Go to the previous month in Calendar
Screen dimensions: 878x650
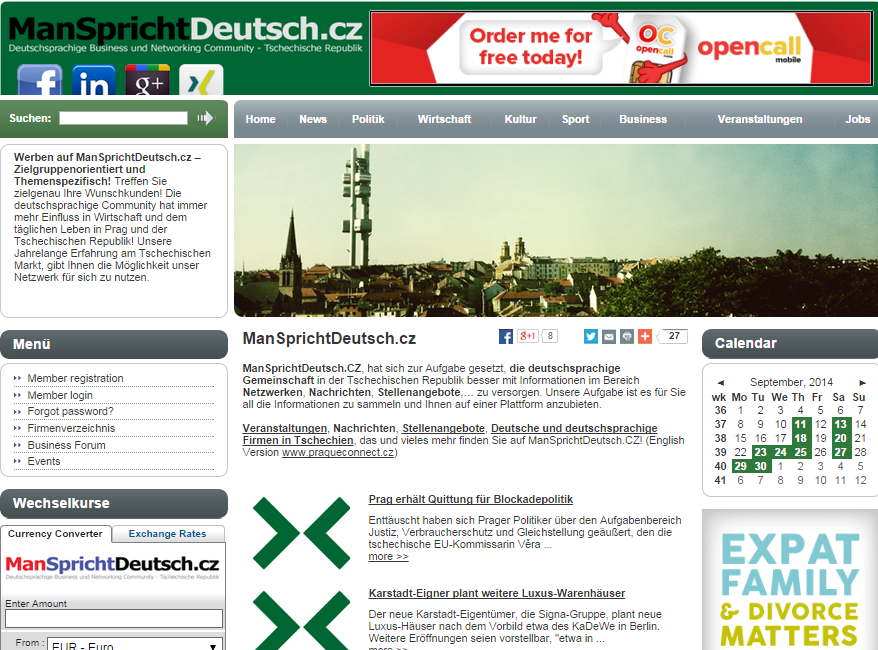[x=720, y=383]
